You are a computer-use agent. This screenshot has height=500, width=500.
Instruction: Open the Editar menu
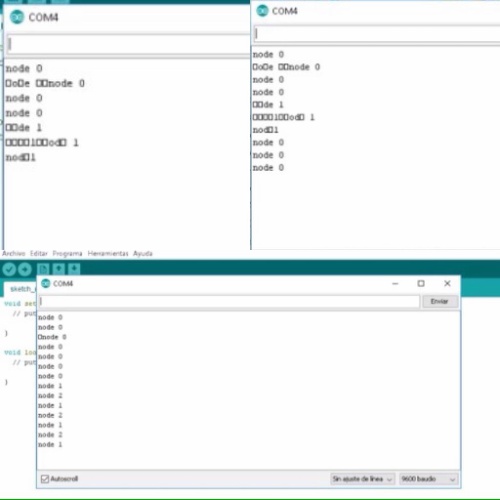(39, 253)
